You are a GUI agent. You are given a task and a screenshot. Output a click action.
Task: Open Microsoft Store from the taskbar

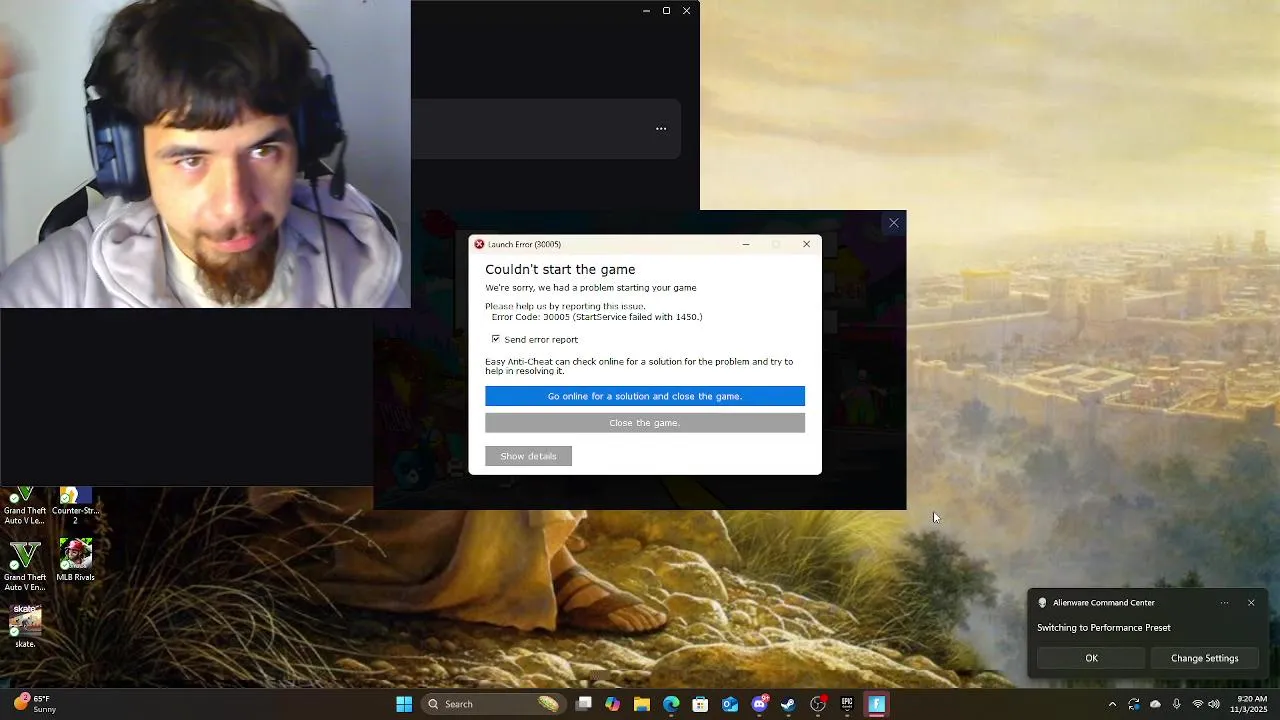[x=700, y=704]
